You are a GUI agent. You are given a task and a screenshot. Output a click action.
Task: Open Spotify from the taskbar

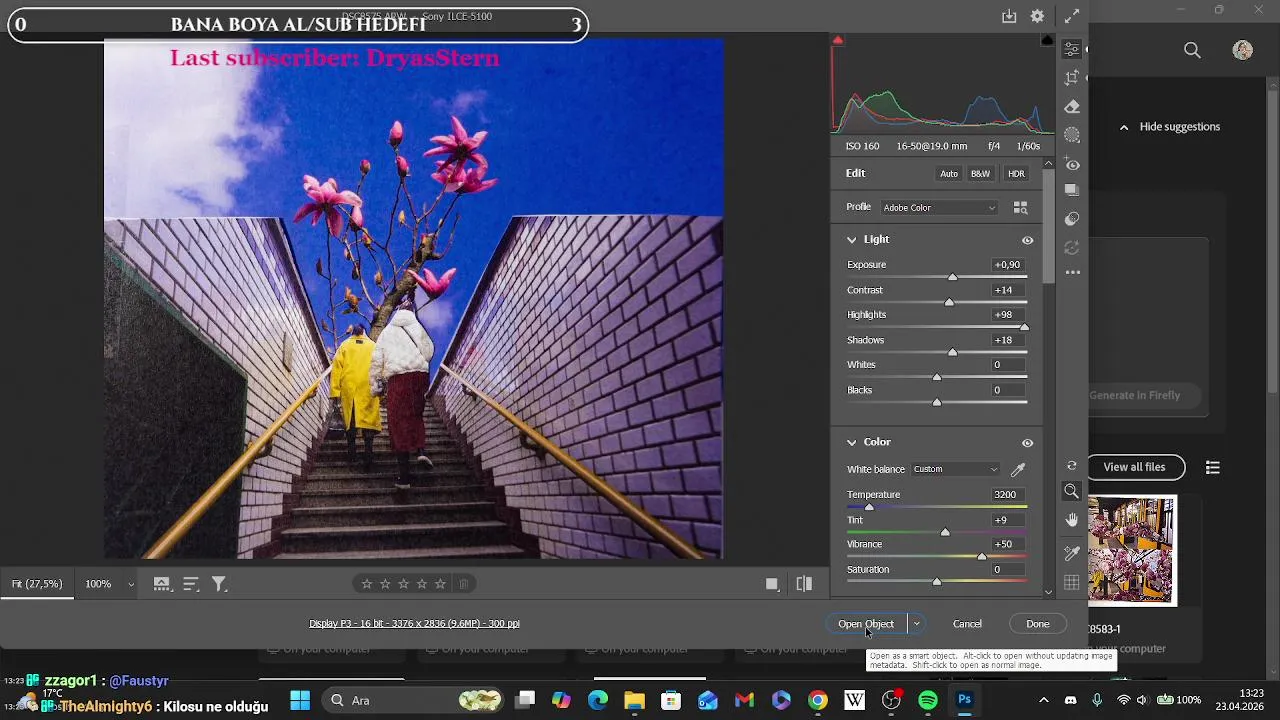(928, 700)
